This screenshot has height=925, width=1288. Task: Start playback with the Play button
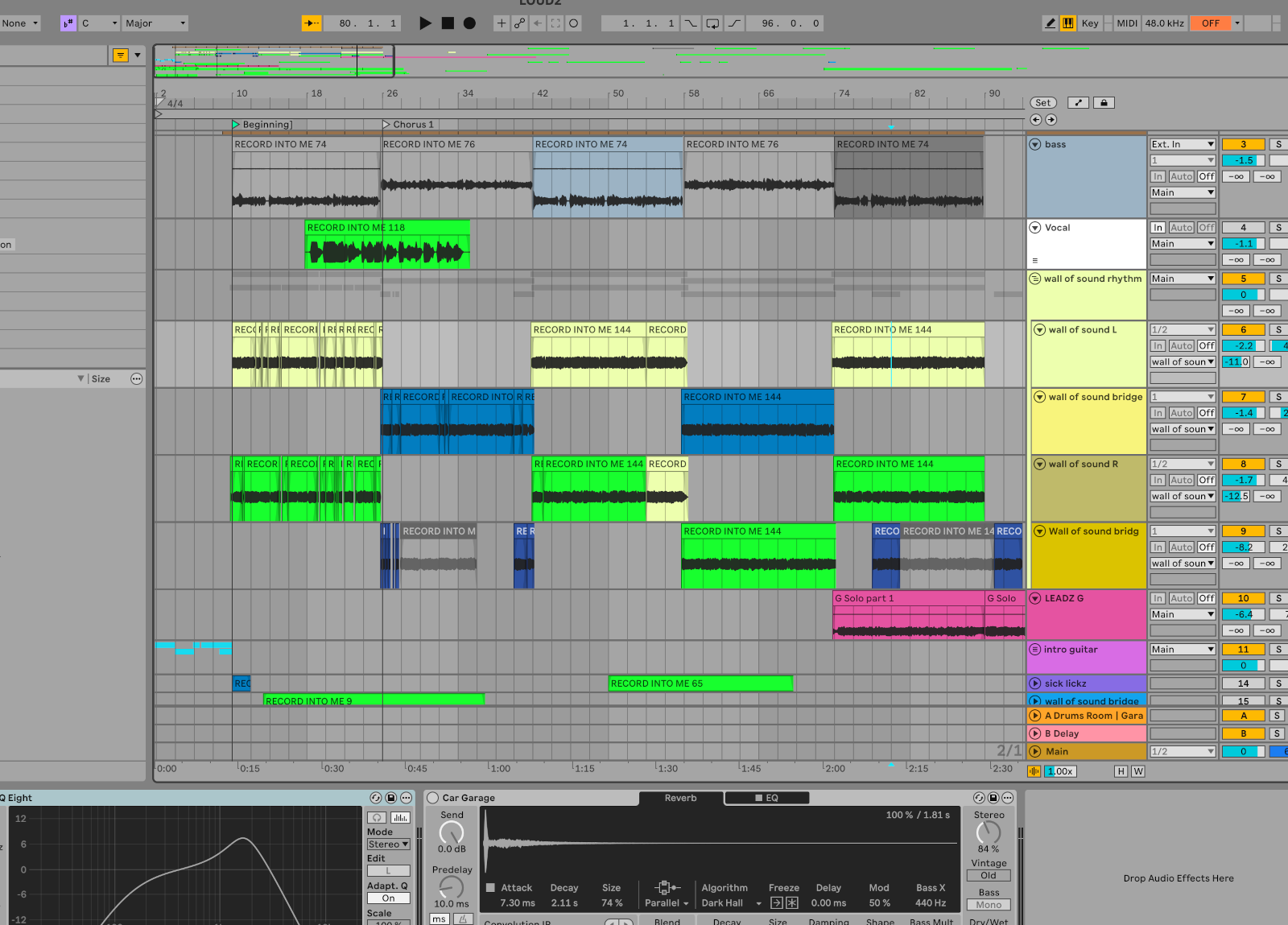click(x=425, y=23)
